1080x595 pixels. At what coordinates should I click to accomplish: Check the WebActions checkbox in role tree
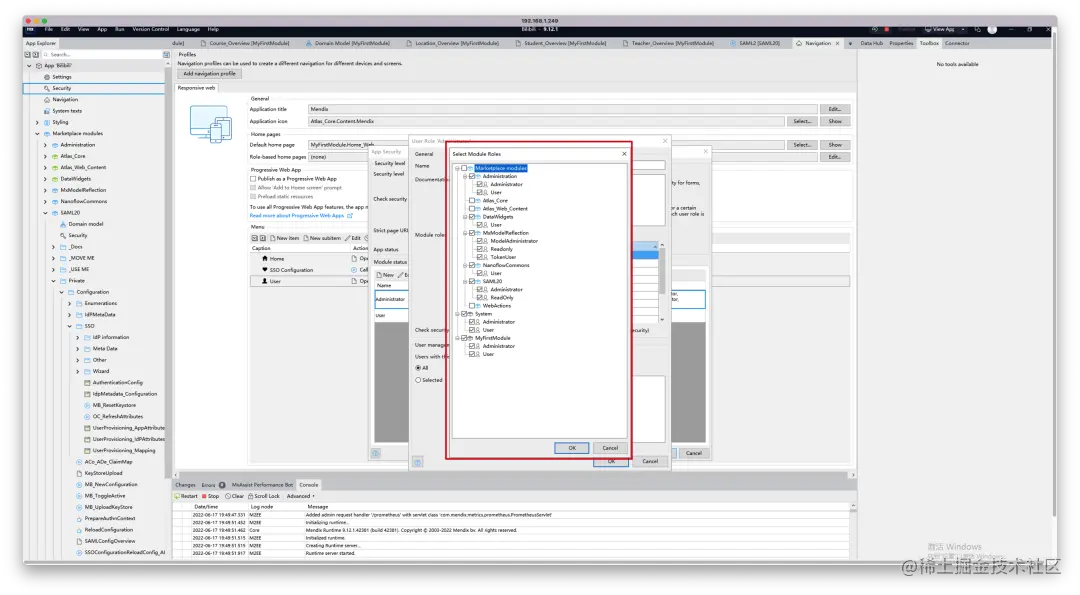point(472,306)
